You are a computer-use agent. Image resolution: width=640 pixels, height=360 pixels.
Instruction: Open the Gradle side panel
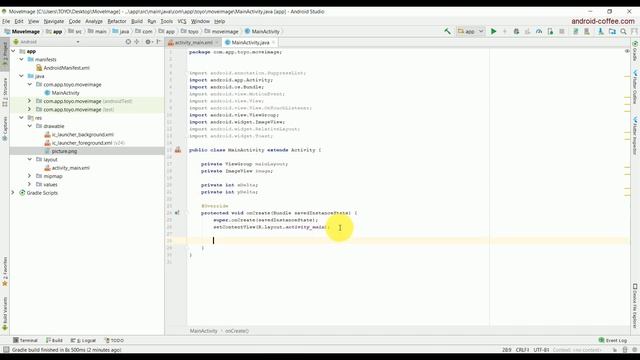(x=635, y=51)
